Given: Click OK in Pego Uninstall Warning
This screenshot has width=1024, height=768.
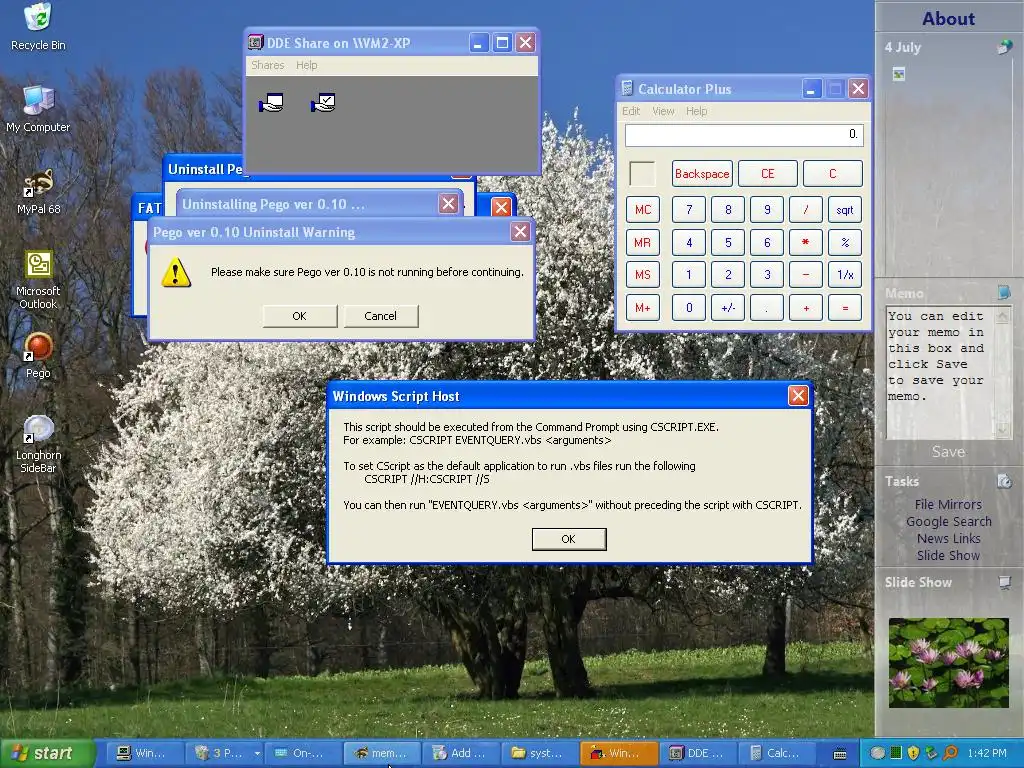Looking at the screenshot, I should pyautogui.click(x=300, y=316).
